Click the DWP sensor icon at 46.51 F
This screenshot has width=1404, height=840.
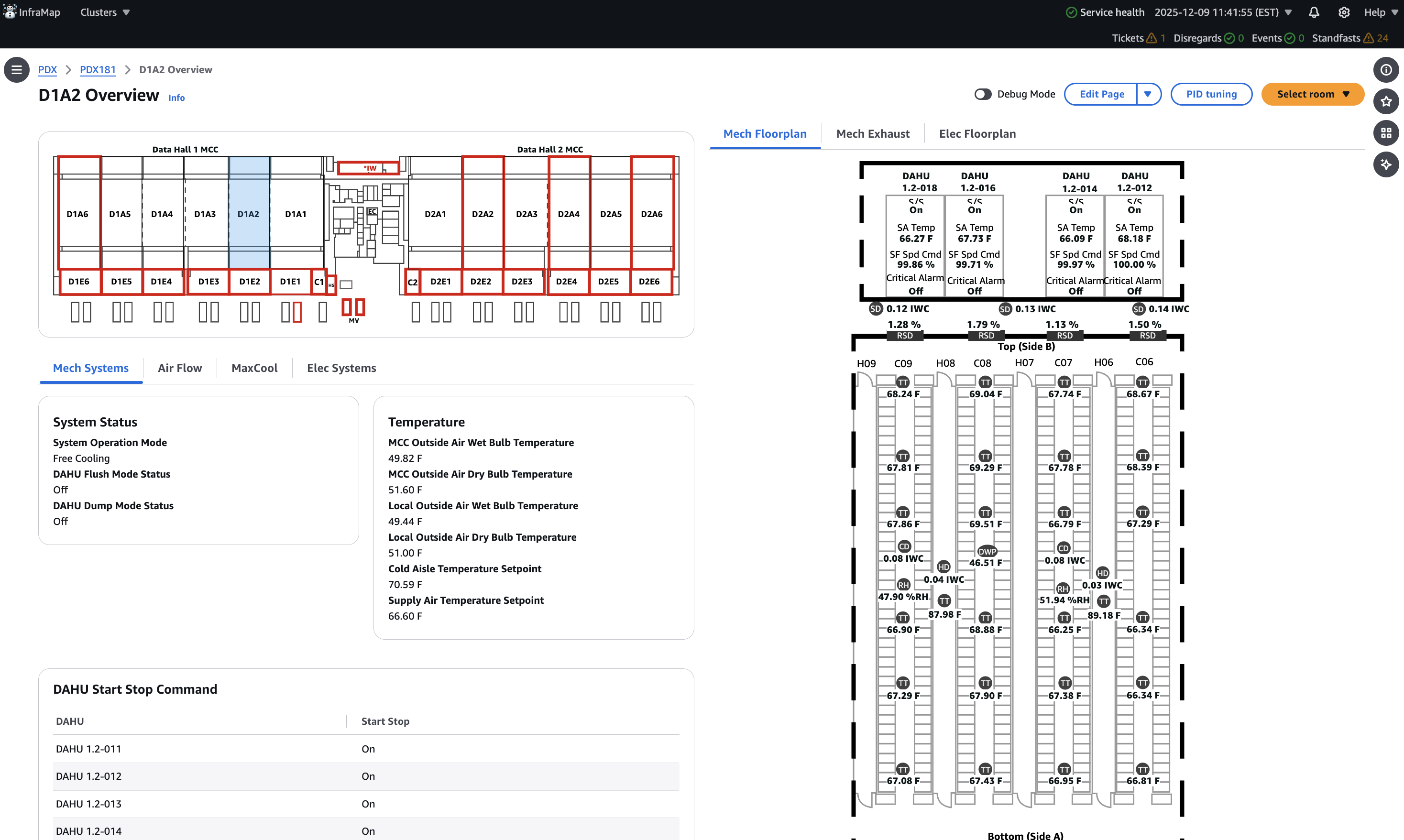pos(987,551)
